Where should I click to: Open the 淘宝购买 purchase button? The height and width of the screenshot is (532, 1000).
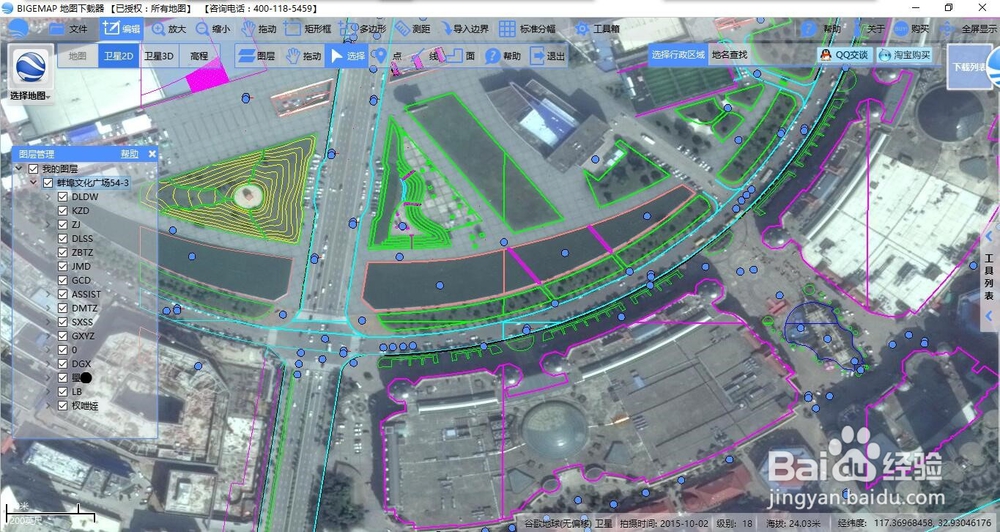pos(904,55)
